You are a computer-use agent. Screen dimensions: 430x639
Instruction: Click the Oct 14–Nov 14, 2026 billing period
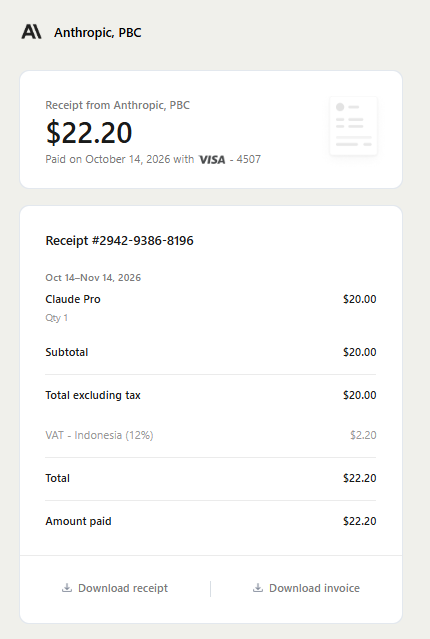(93, 278)
